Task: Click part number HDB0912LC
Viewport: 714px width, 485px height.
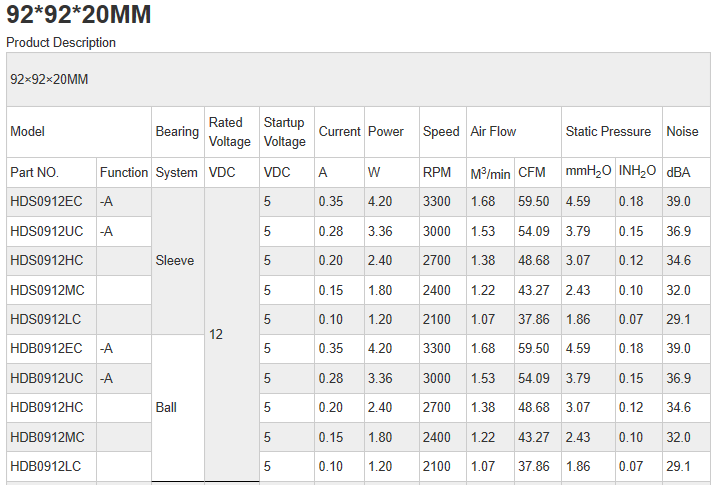Action: 46,467
